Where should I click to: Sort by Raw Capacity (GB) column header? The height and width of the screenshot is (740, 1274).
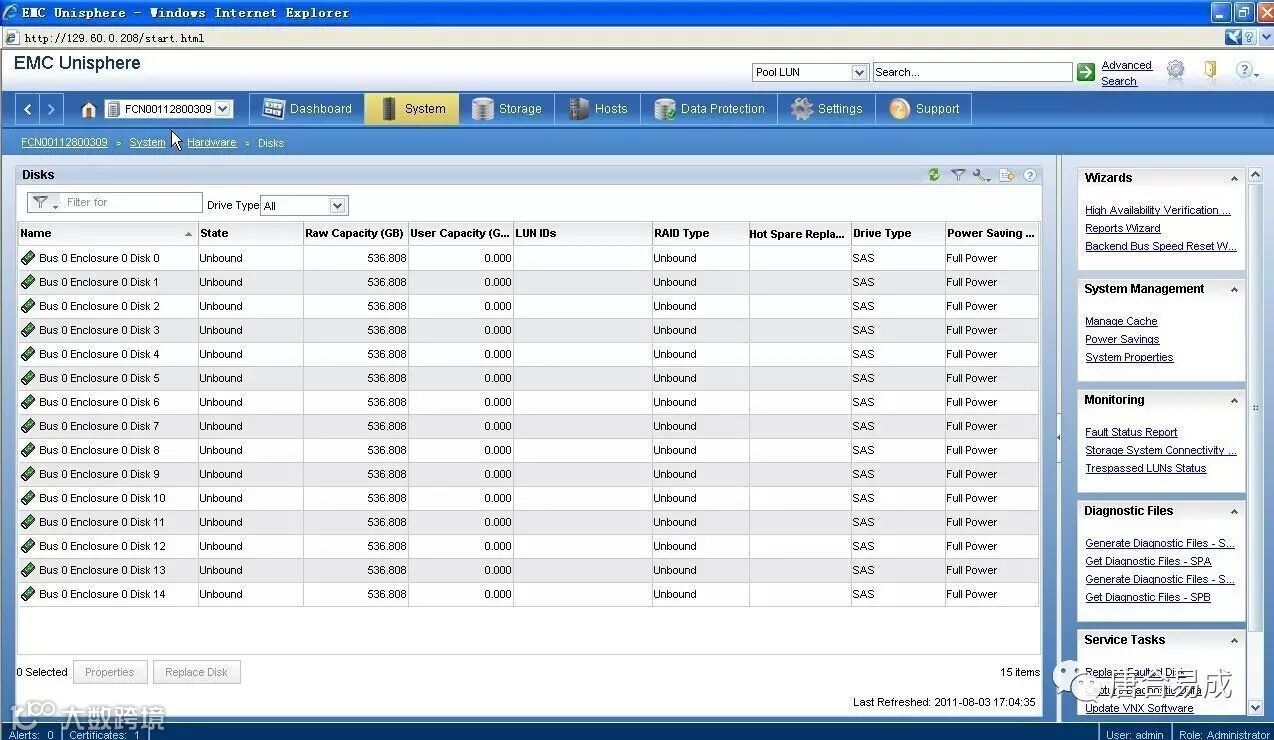[355, 233]
